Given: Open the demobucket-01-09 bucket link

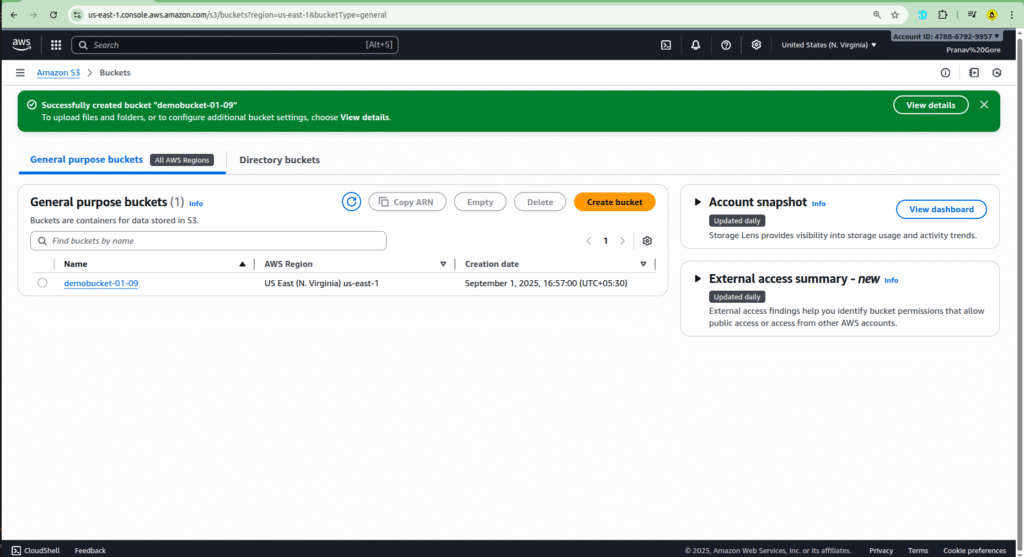Looking at the screenshot, I should pos(101,283).
